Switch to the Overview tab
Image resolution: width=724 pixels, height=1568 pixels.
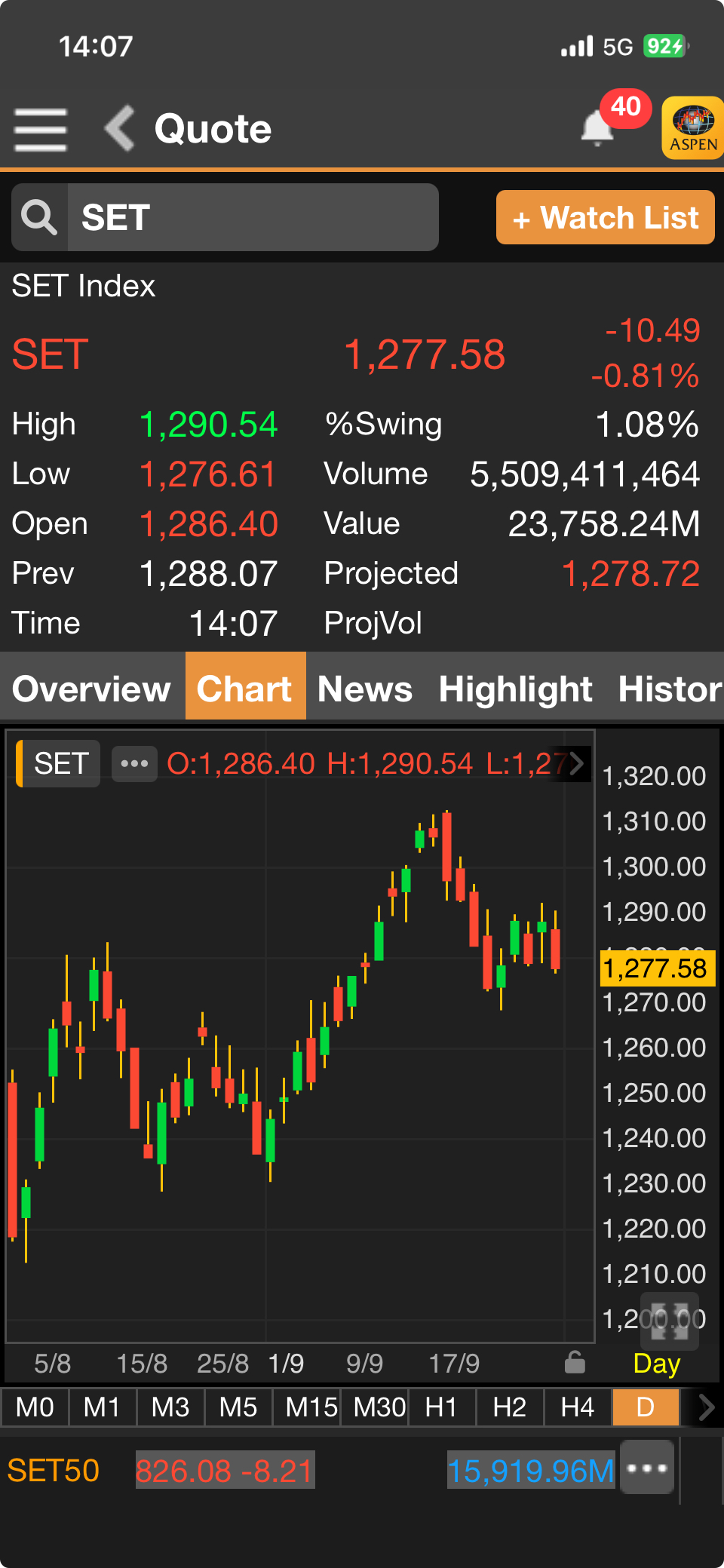tap(92, 689)
